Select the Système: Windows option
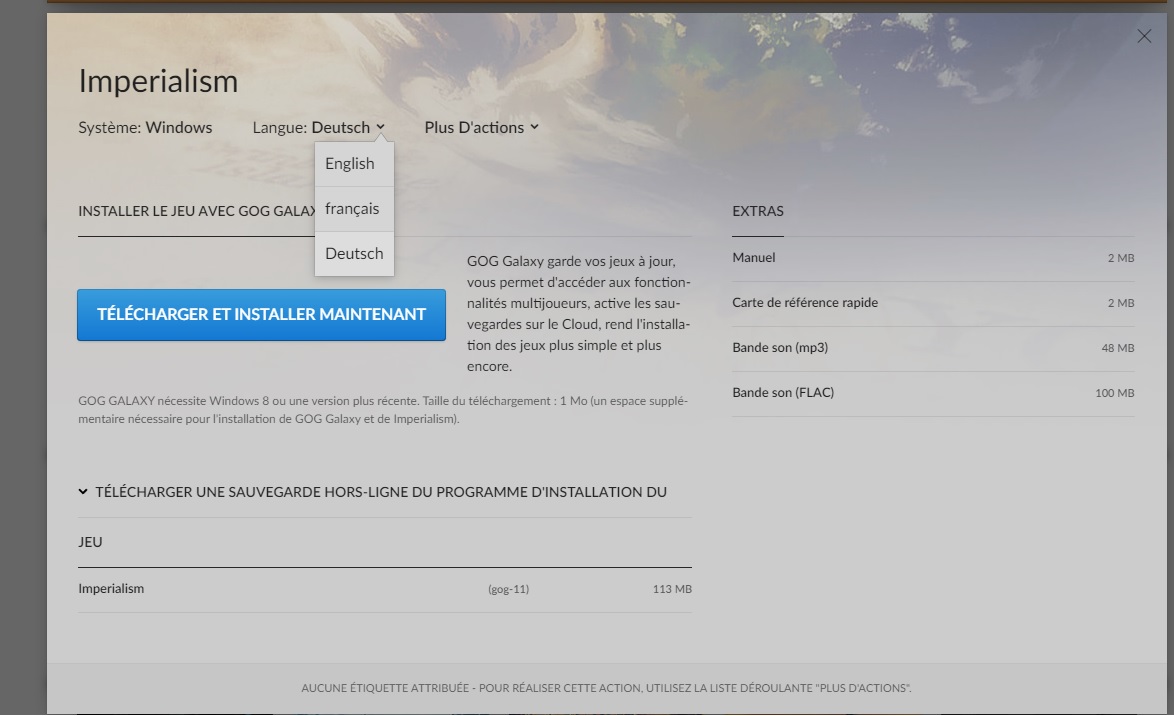1174x716 pixels. click(145, 127)
